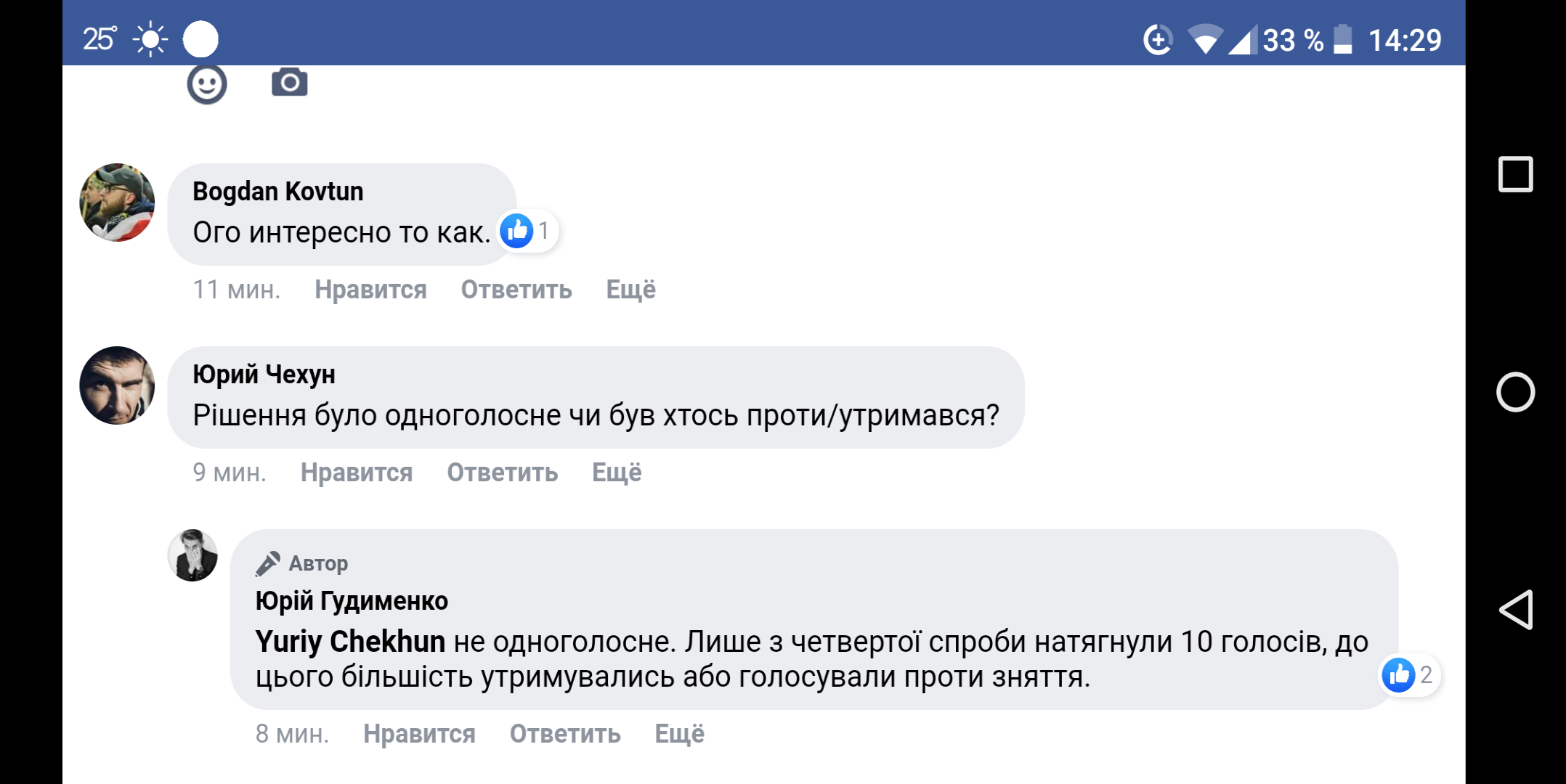Open Ещё menu under Bogdan Kovtun's comment
This screenshot has width=1566, height=784.
630,290
